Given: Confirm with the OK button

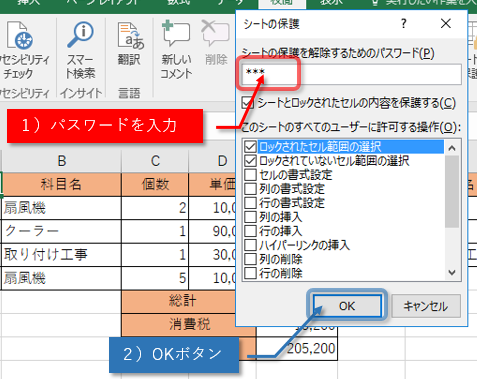Looking at the screenshot, I should click(347, 306).
